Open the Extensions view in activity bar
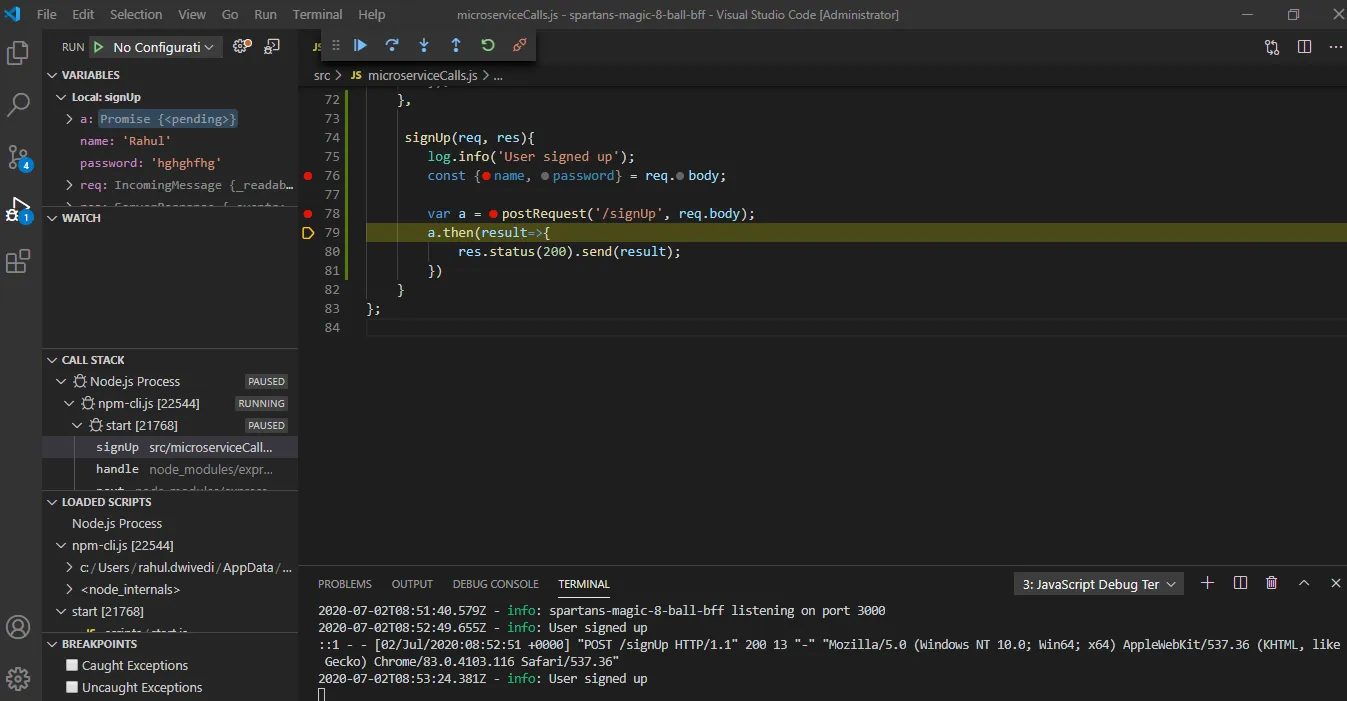Viewport: 1347px width, 701px height. [x=18, y=262]
